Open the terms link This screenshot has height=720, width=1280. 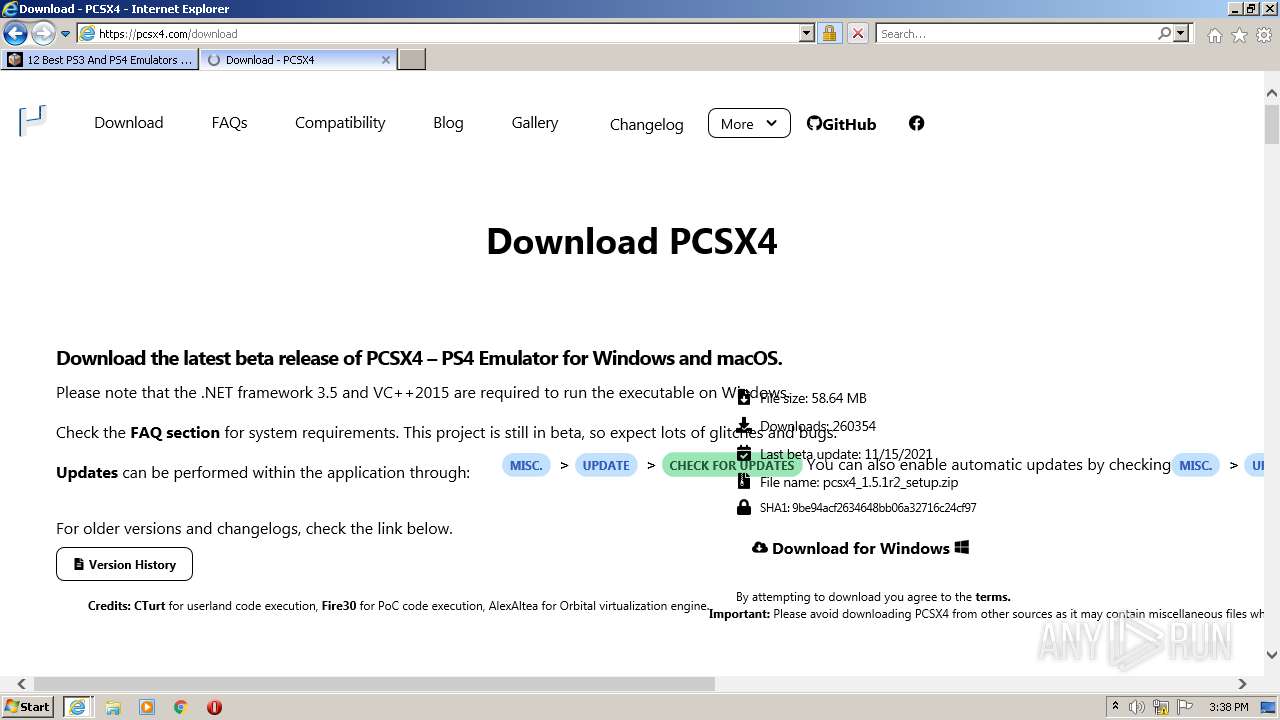click(993, 596)
